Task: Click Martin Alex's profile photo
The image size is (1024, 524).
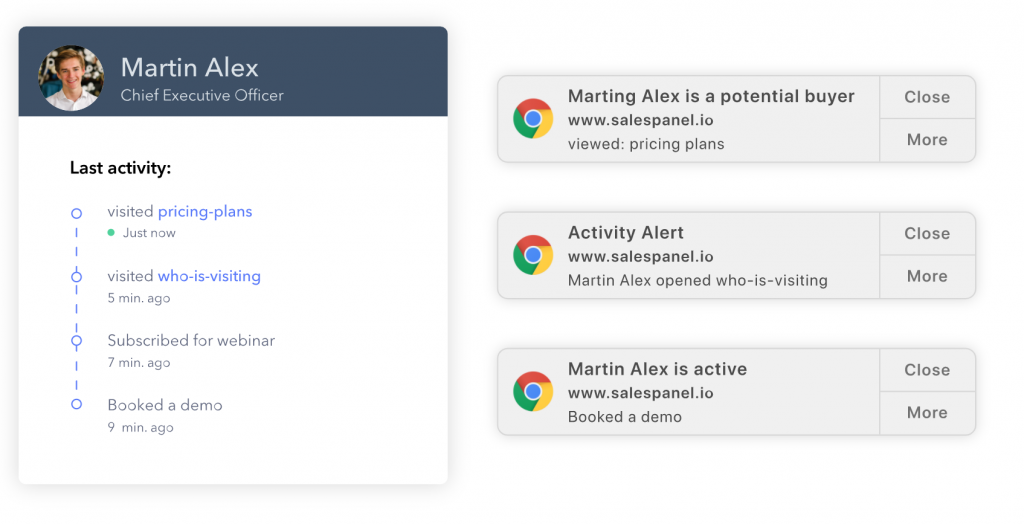Action: (x=70, y=78)
